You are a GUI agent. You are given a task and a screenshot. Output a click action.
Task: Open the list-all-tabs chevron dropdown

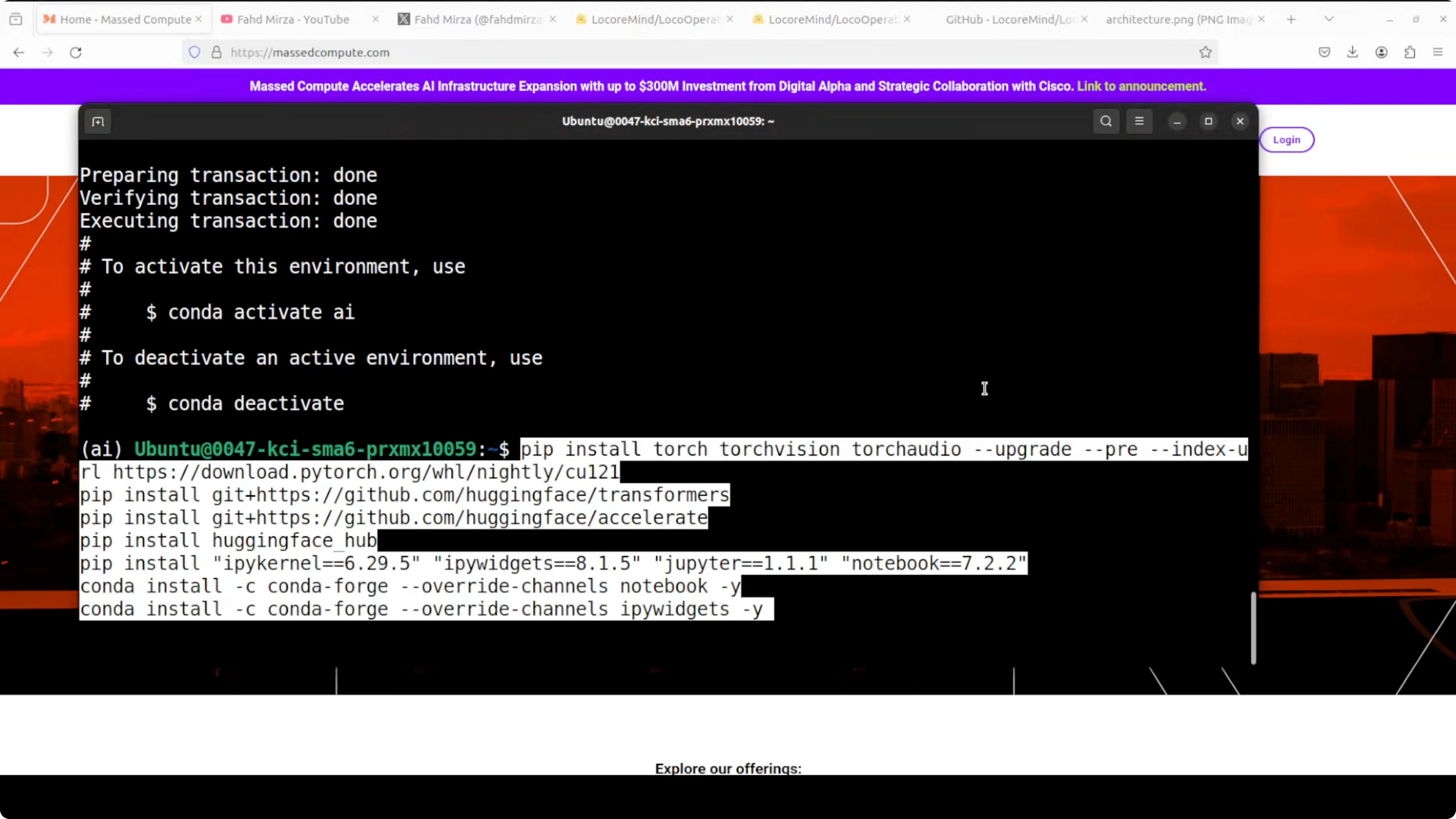coord(1329,19)
